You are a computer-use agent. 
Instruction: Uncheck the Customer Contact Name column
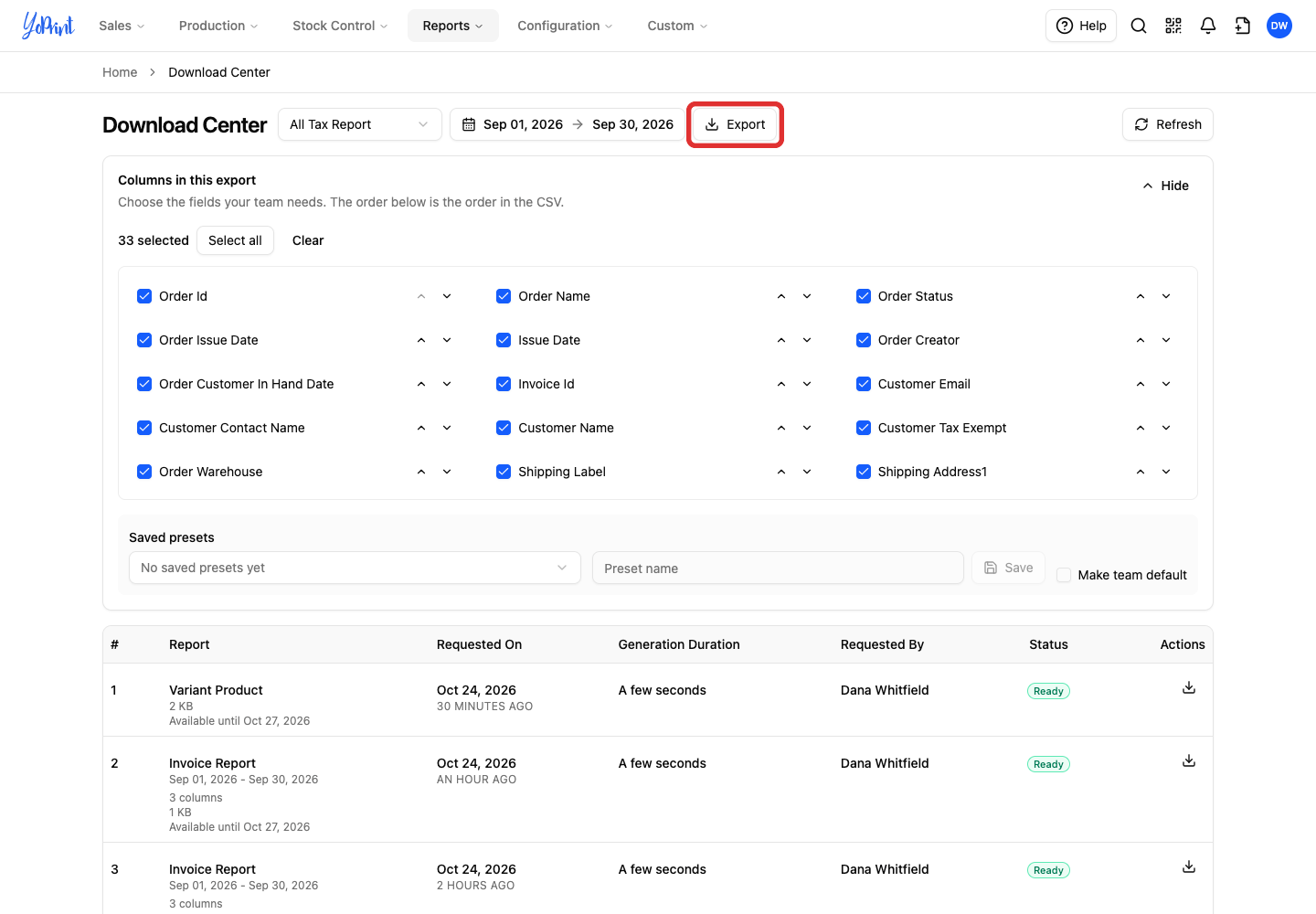coord(144,428)
